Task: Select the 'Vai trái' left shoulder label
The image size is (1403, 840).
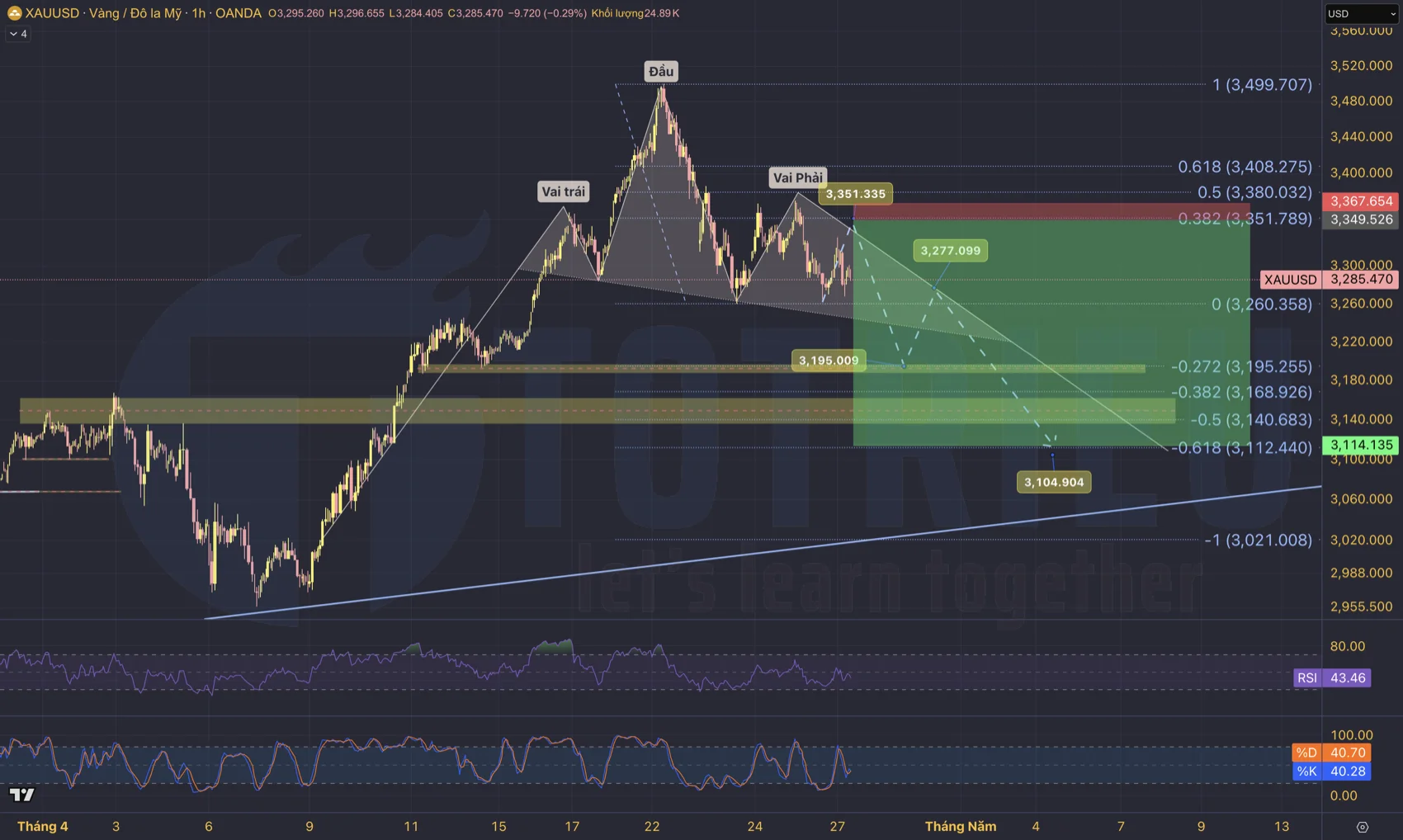Action: tap(564, 191)
